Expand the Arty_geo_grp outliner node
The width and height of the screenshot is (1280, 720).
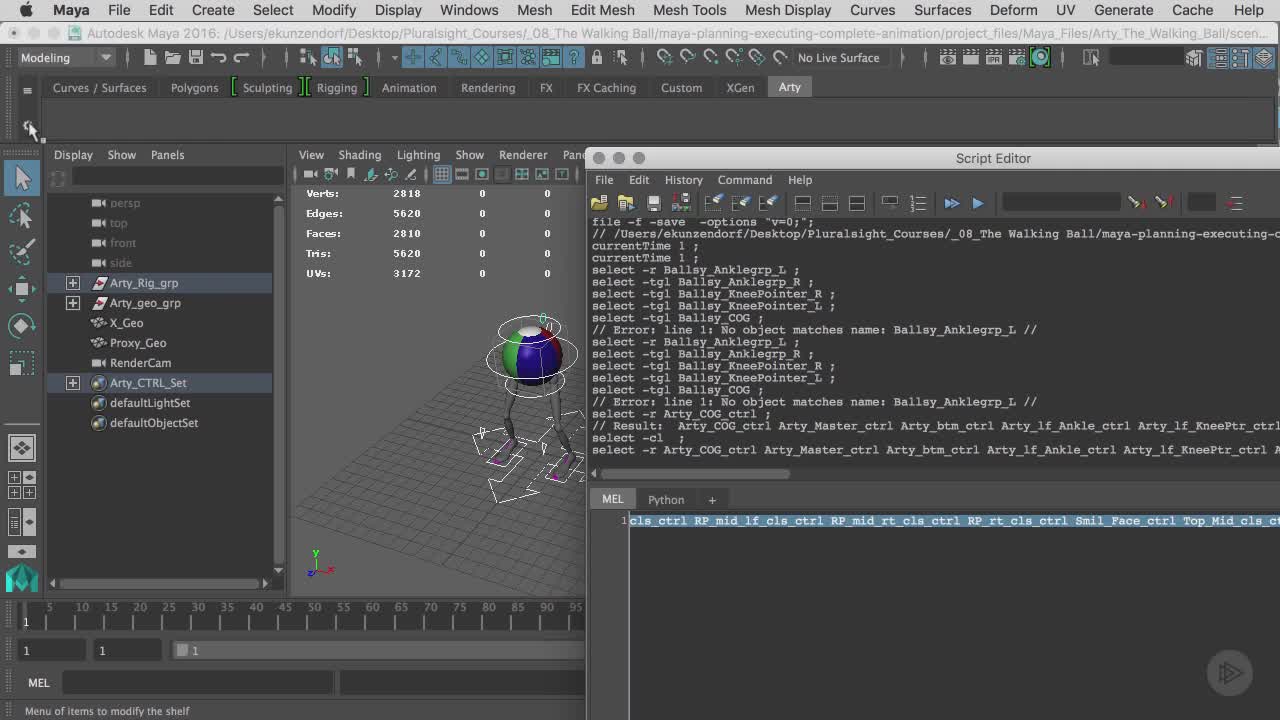[x=73, y=303]
